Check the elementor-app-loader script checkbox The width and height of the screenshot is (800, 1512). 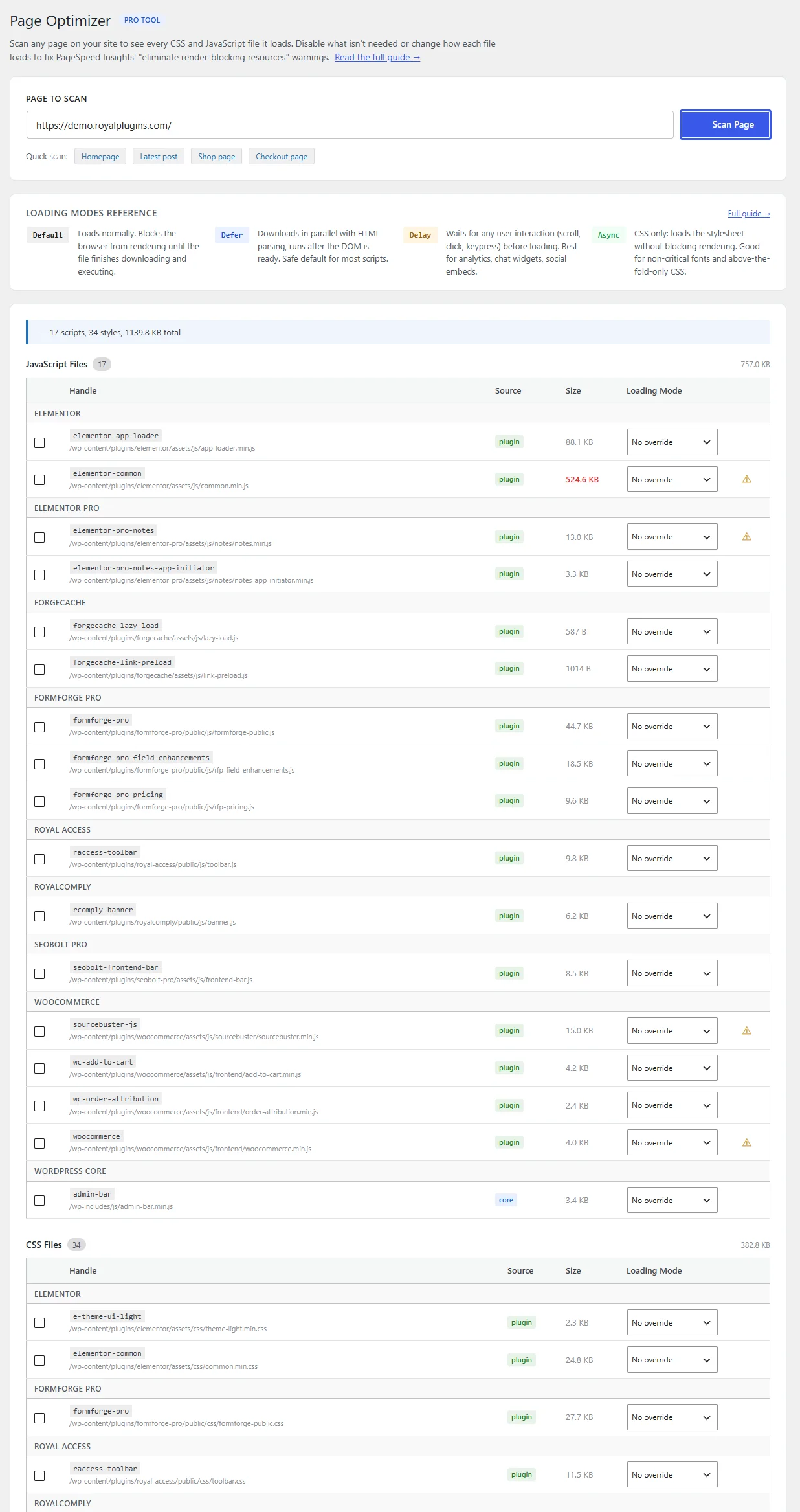click(x=39, y=443)
